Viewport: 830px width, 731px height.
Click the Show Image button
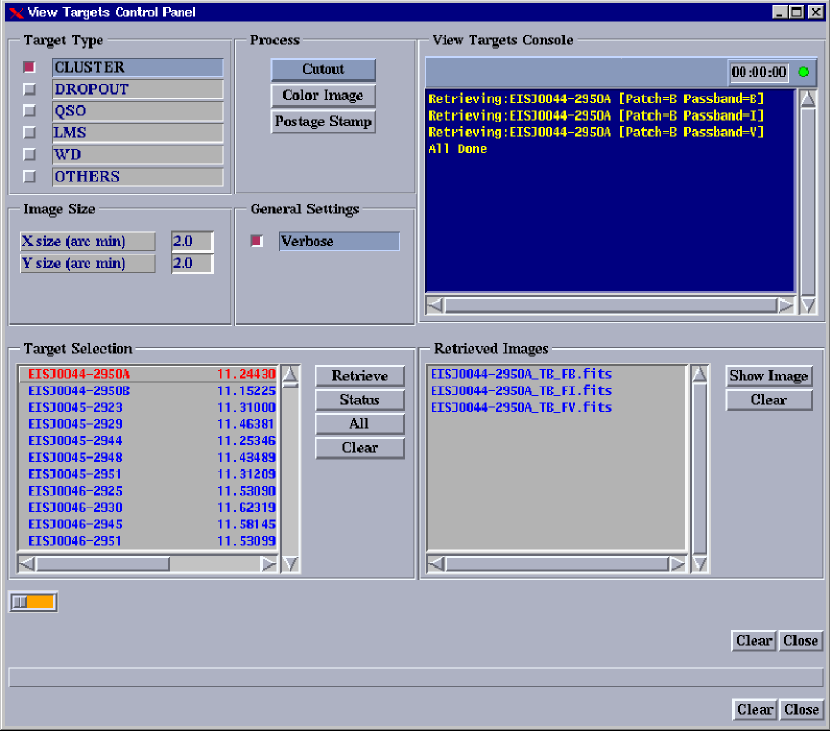tap(768, 376)
